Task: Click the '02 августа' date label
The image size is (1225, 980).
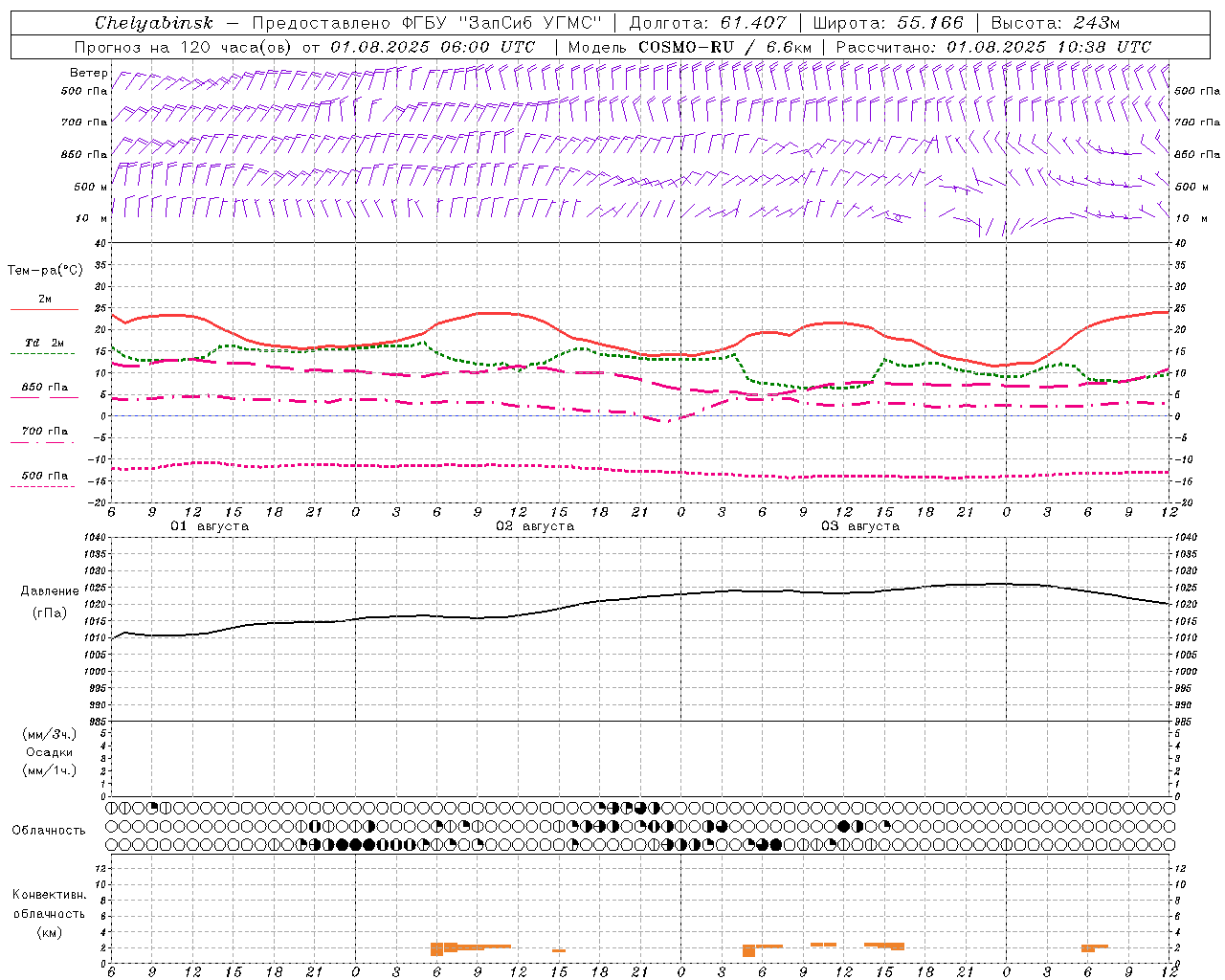Action: pyautogui.click(x=535, y=526)
